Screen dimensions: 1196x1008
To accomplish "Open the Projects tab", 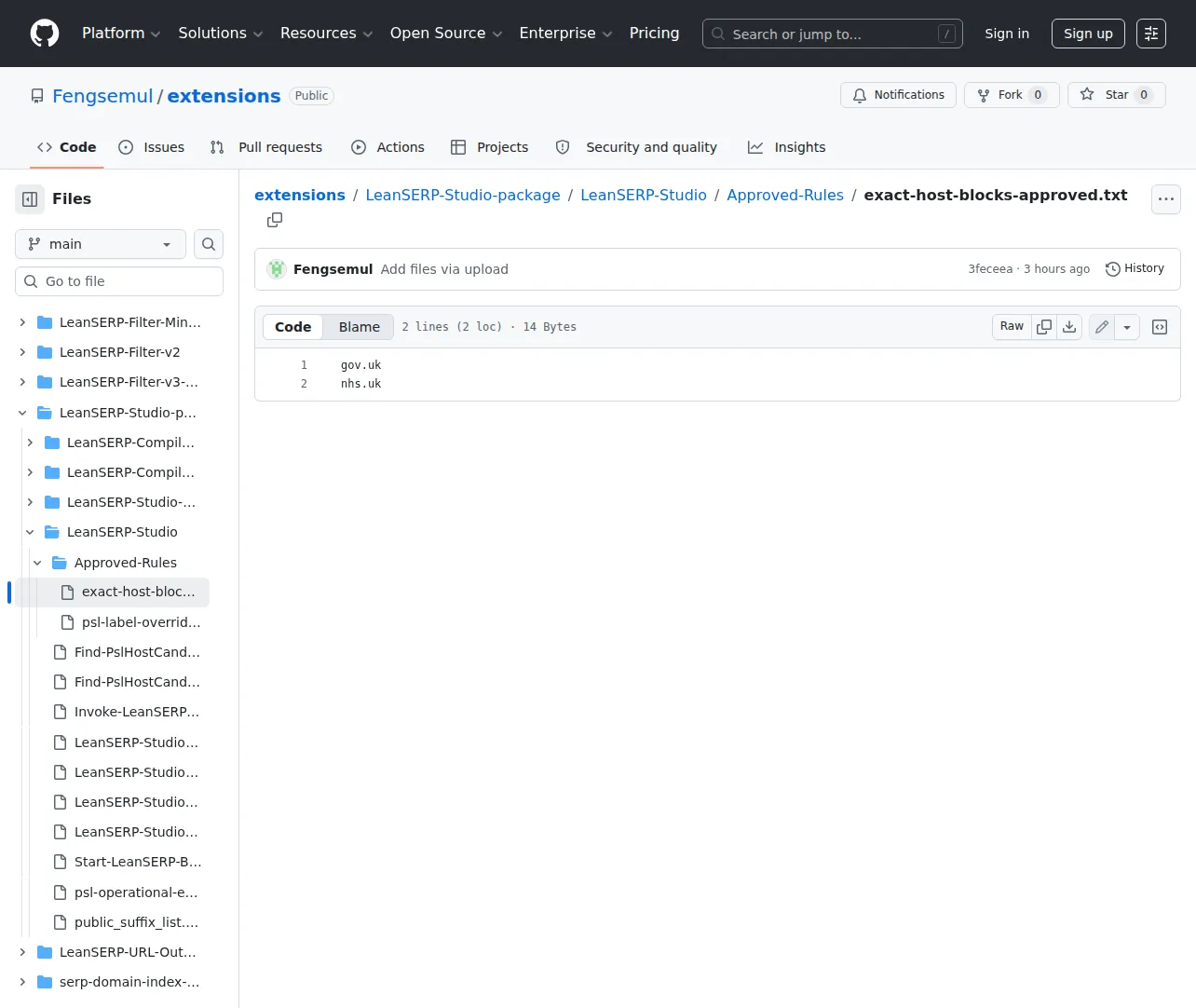I will click(489, 147).
